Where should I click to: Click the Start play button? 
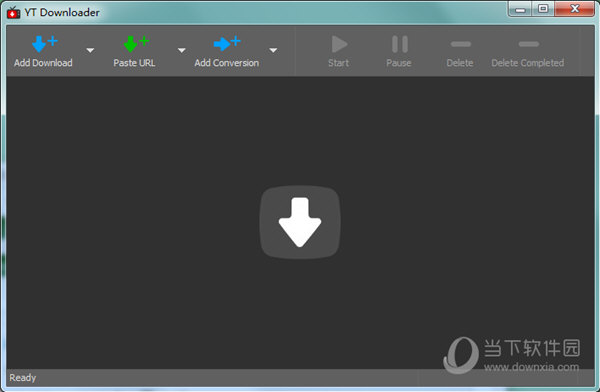pos(339,52)
